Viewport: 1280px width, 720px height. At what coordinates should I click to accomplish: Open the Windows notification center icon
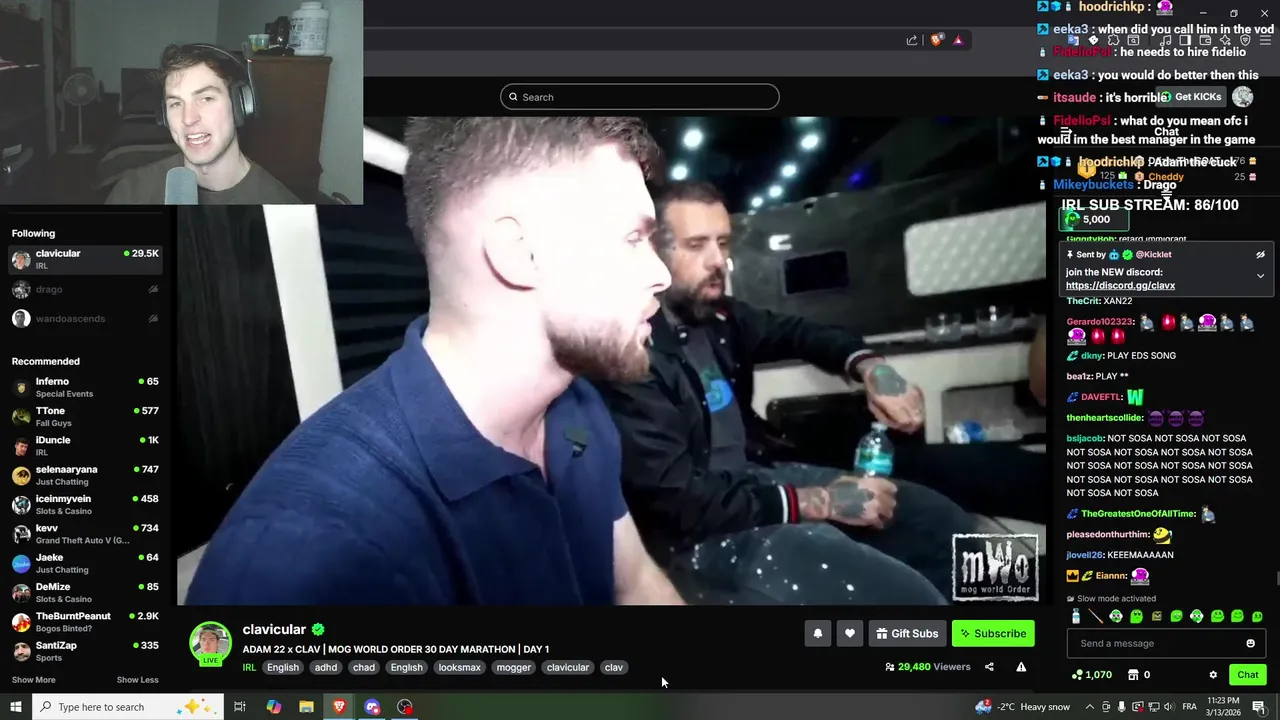coord(1259,707)
